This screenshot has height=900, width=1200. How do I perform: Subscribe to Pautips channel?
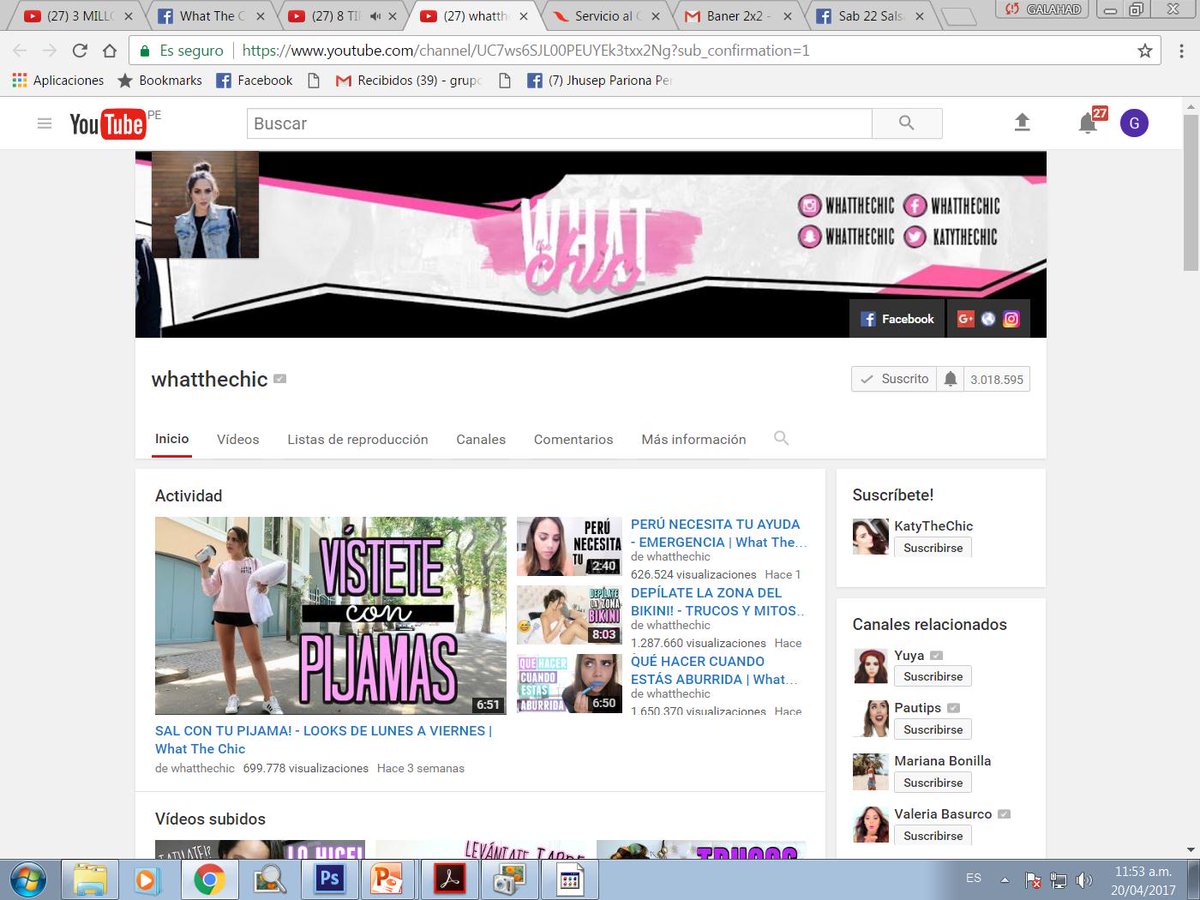(933, 729)
